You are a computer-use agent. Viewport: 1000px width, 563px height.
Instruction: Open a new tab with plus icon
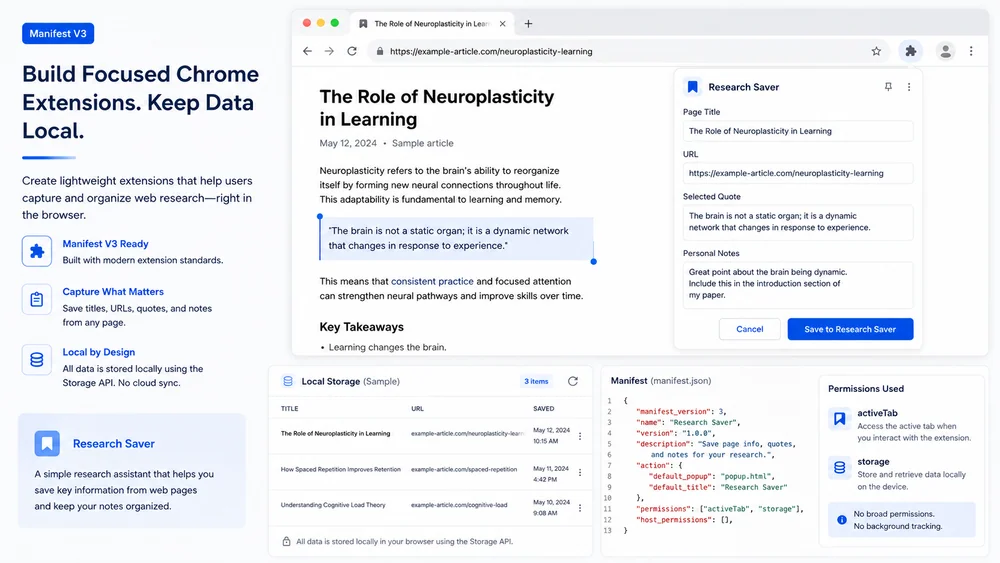(x=528, y=24)
